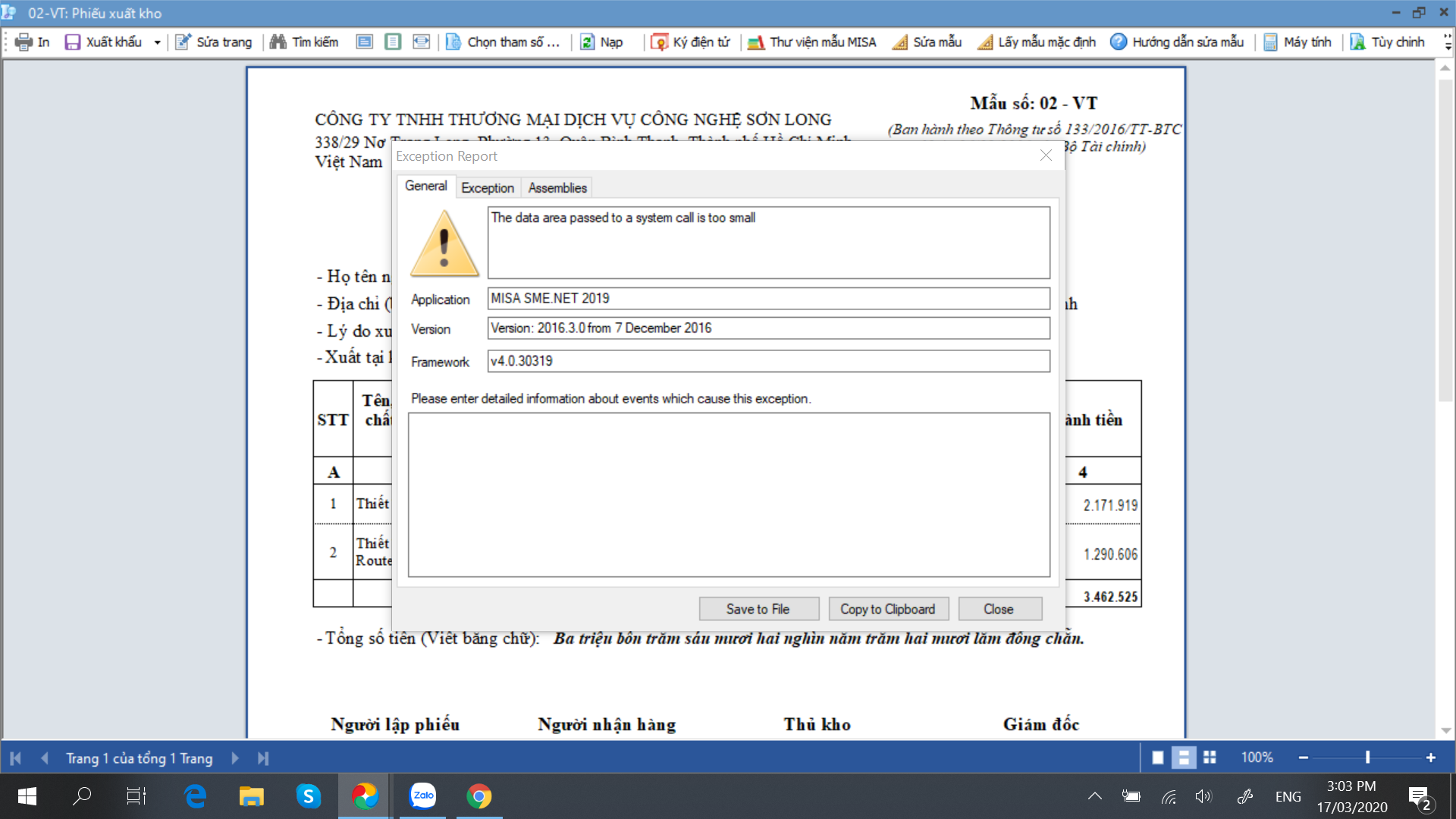
Task: Click the Copy to Clipboard button
Action: [887, 609]
